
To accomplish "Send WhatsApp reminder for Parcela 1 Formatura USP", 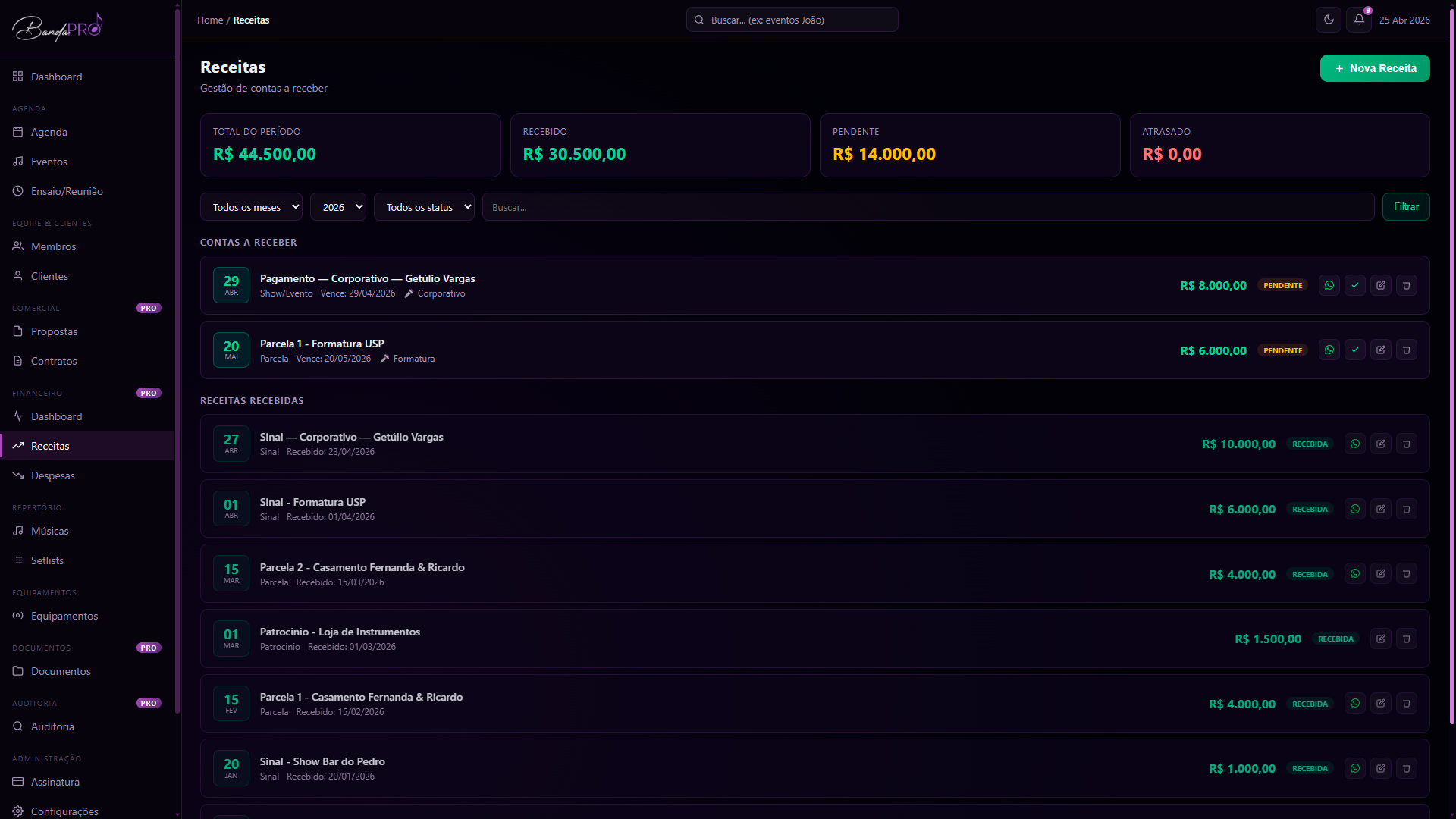I will [1329, 350].
